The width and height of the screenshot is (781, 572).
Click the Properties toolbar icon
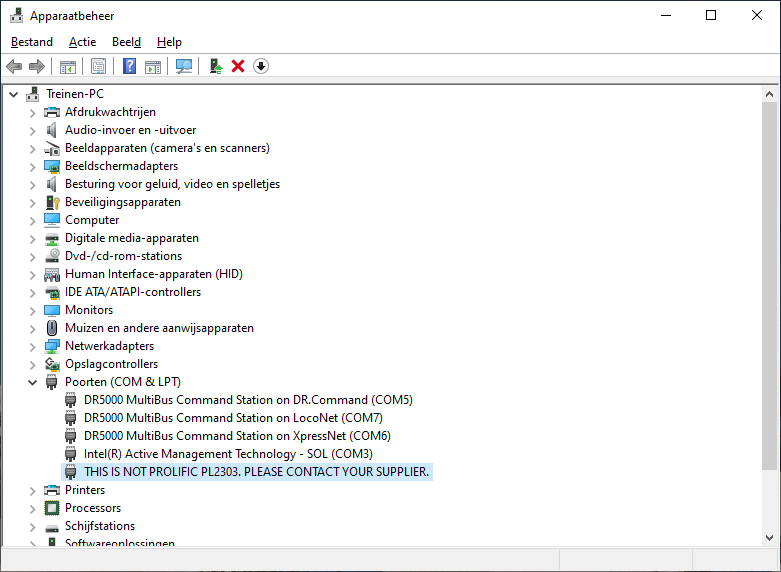point(98,66)
